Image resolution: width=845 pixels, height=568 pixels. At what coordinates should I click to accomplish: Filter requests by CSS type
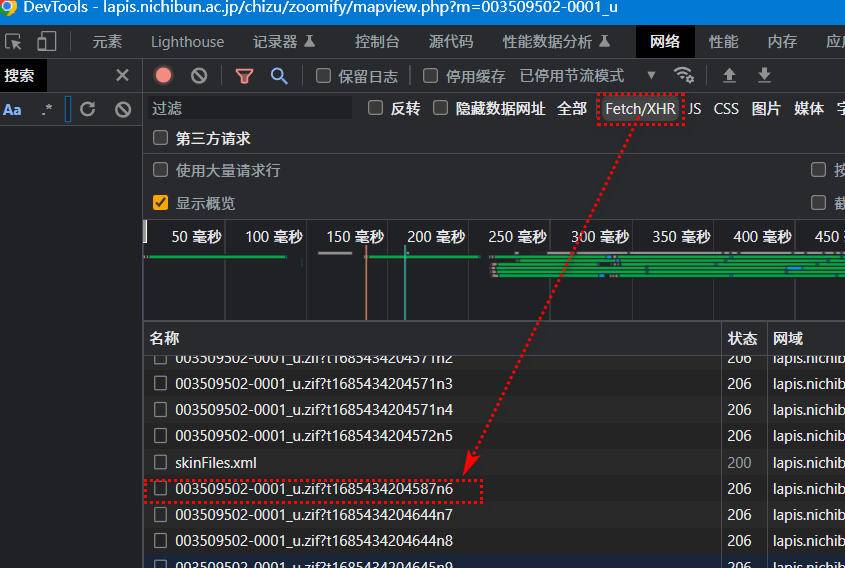pyautogui.click(x=726, y=108)
